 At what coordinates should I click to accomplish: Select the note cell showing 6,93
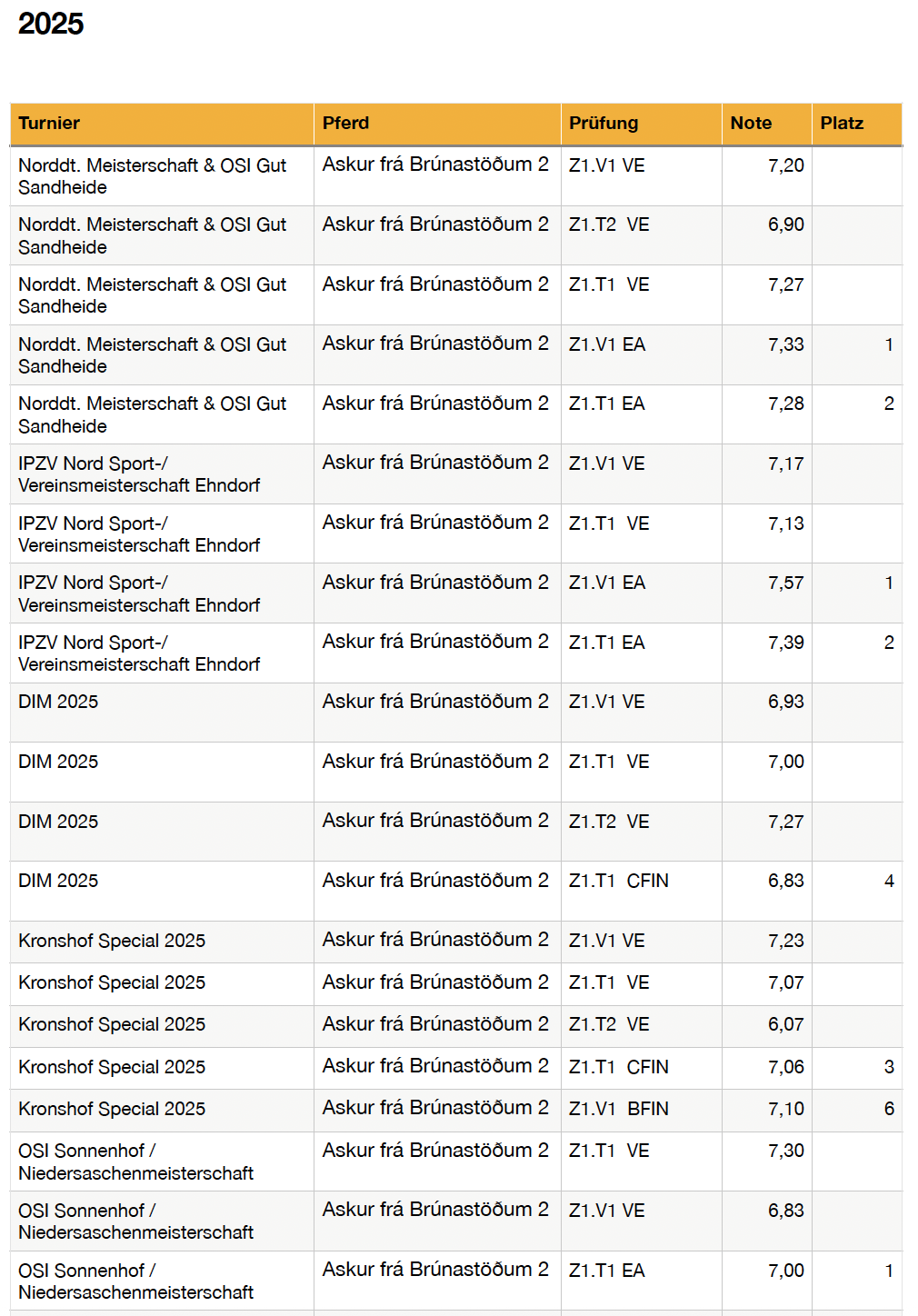tap(785, 702)
